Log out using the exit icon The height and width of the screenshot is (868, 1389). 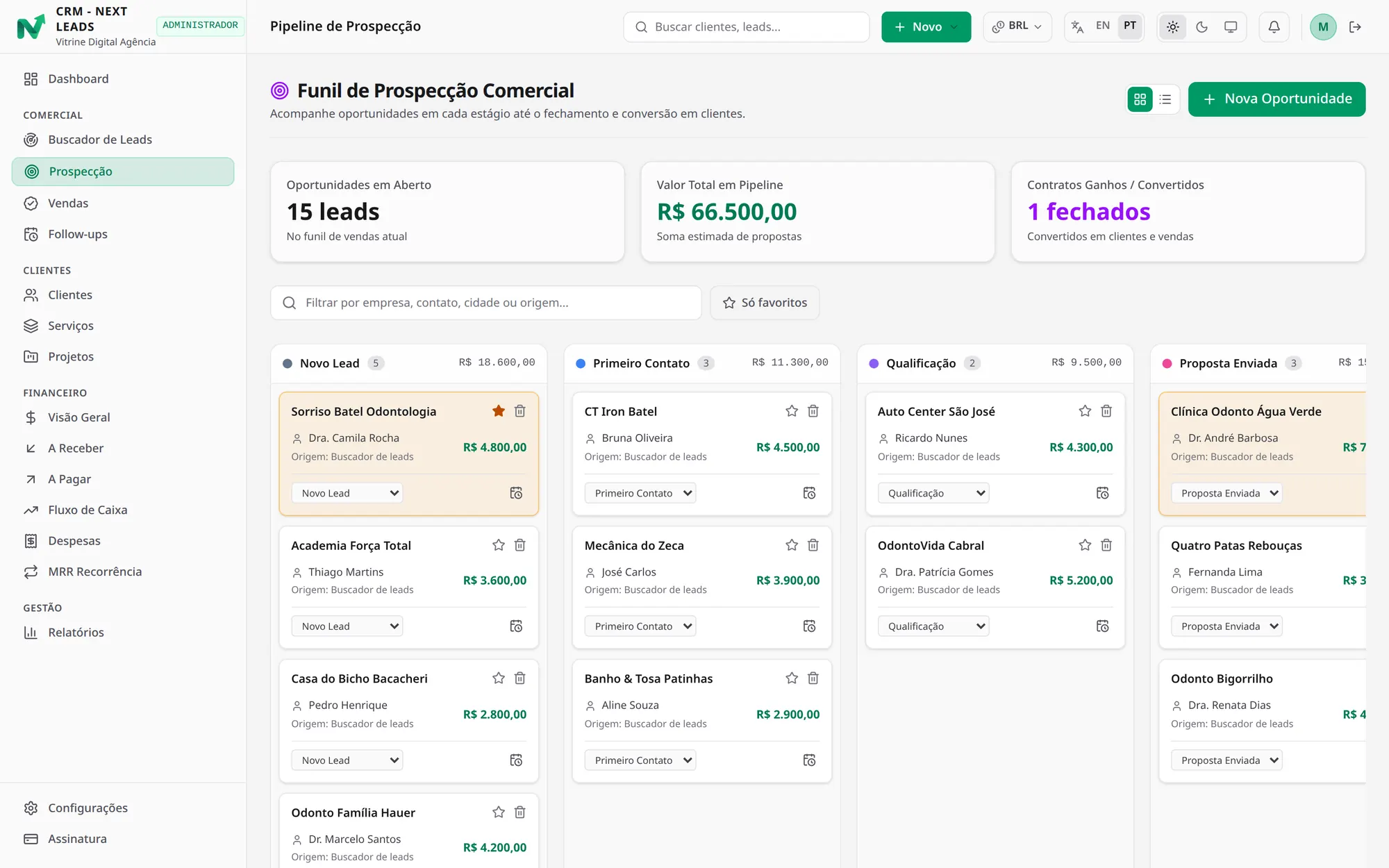(x=1355, y=27)
